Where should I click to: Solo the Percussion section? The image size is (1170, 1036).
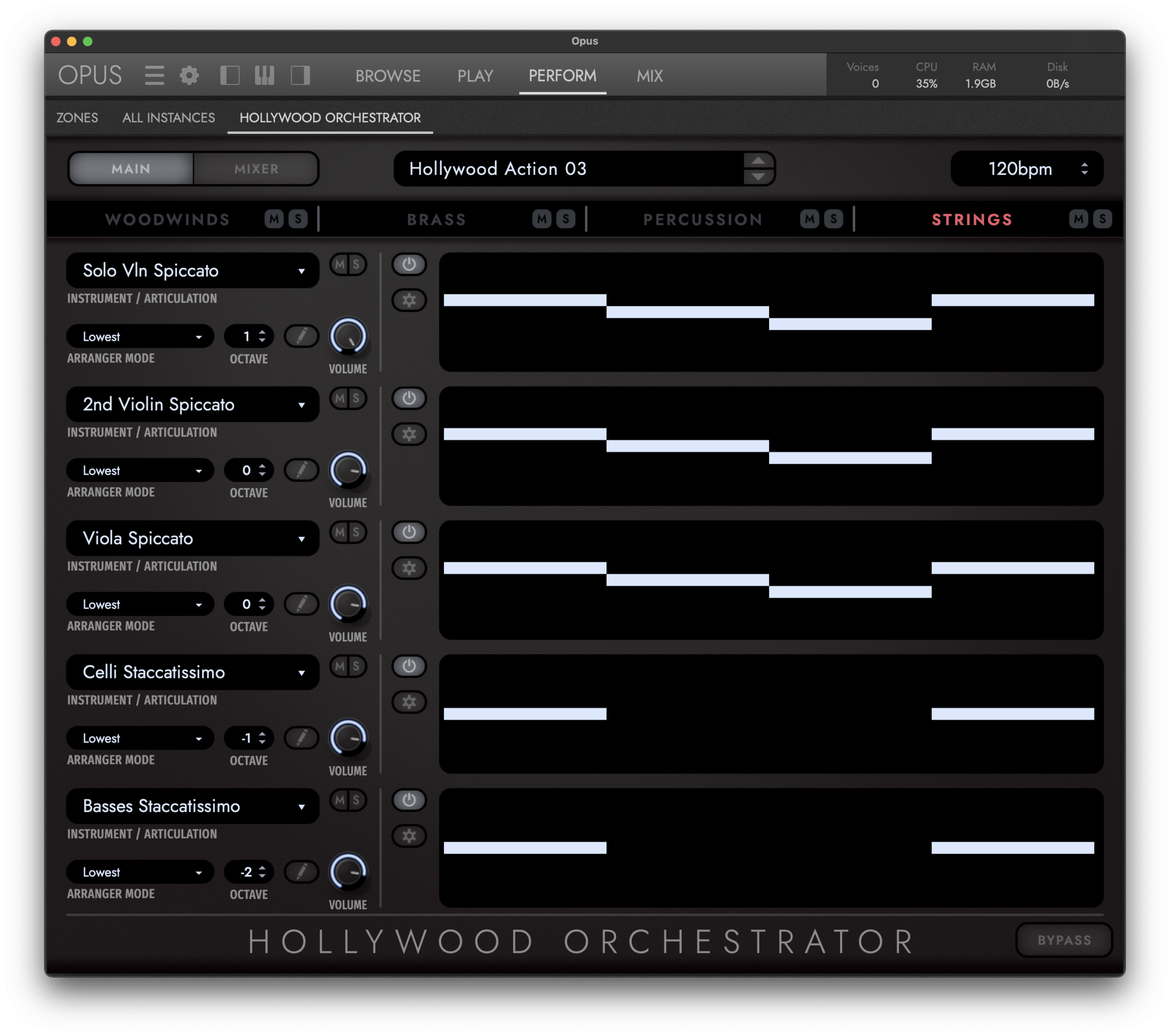[x=834, y=218]
